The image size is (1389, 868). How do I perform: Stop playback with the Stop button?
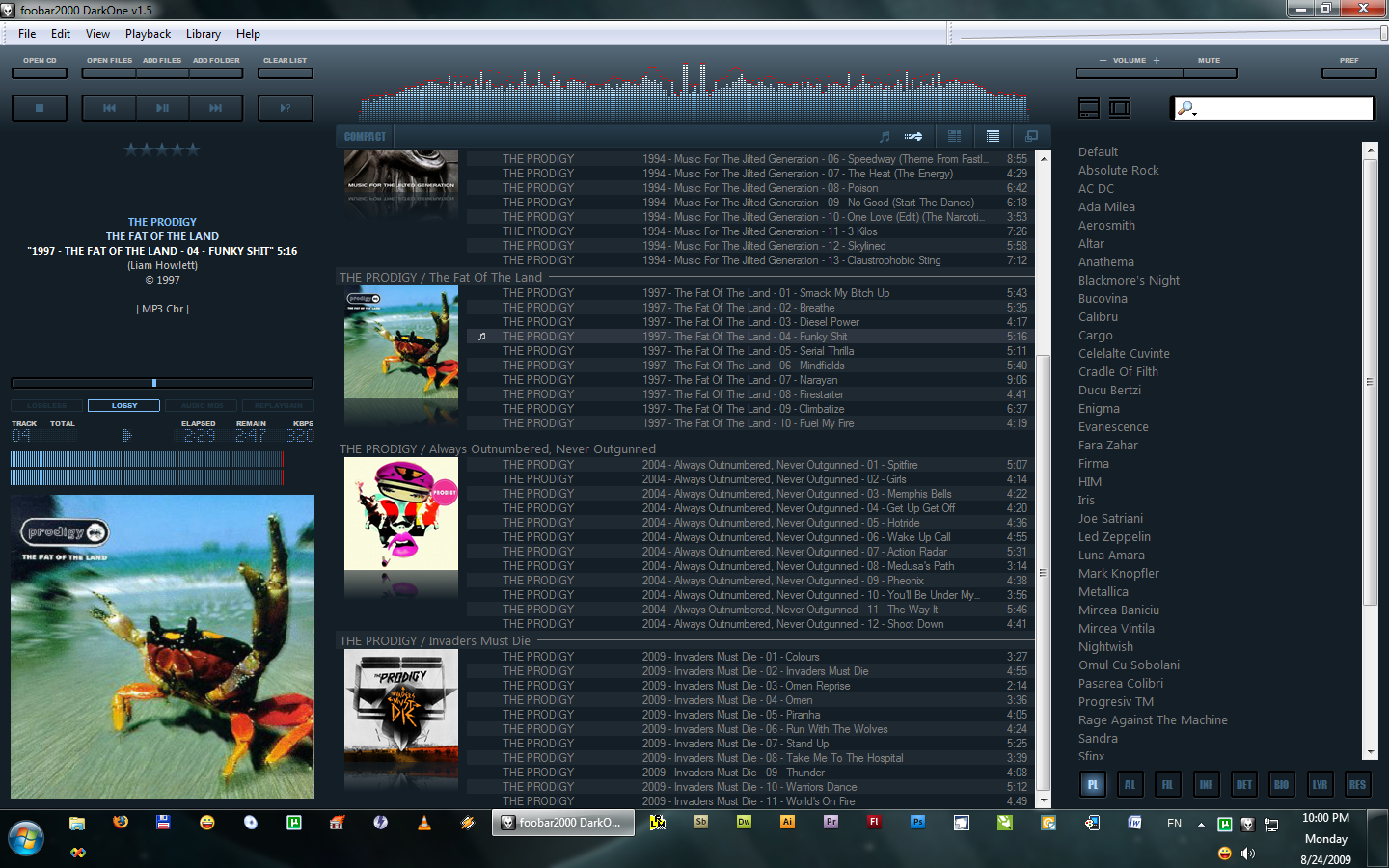(40, 108)
